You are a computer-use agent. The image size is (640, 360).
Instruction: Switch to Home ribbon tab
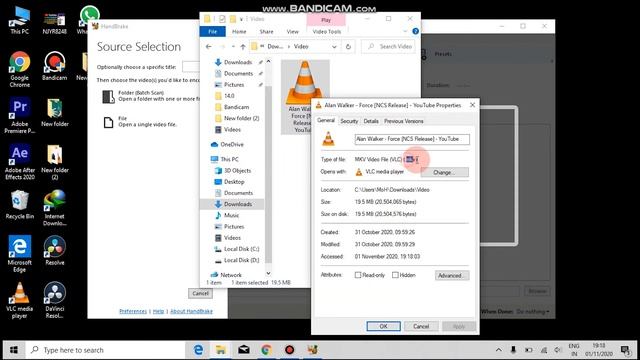coord(239,31)
